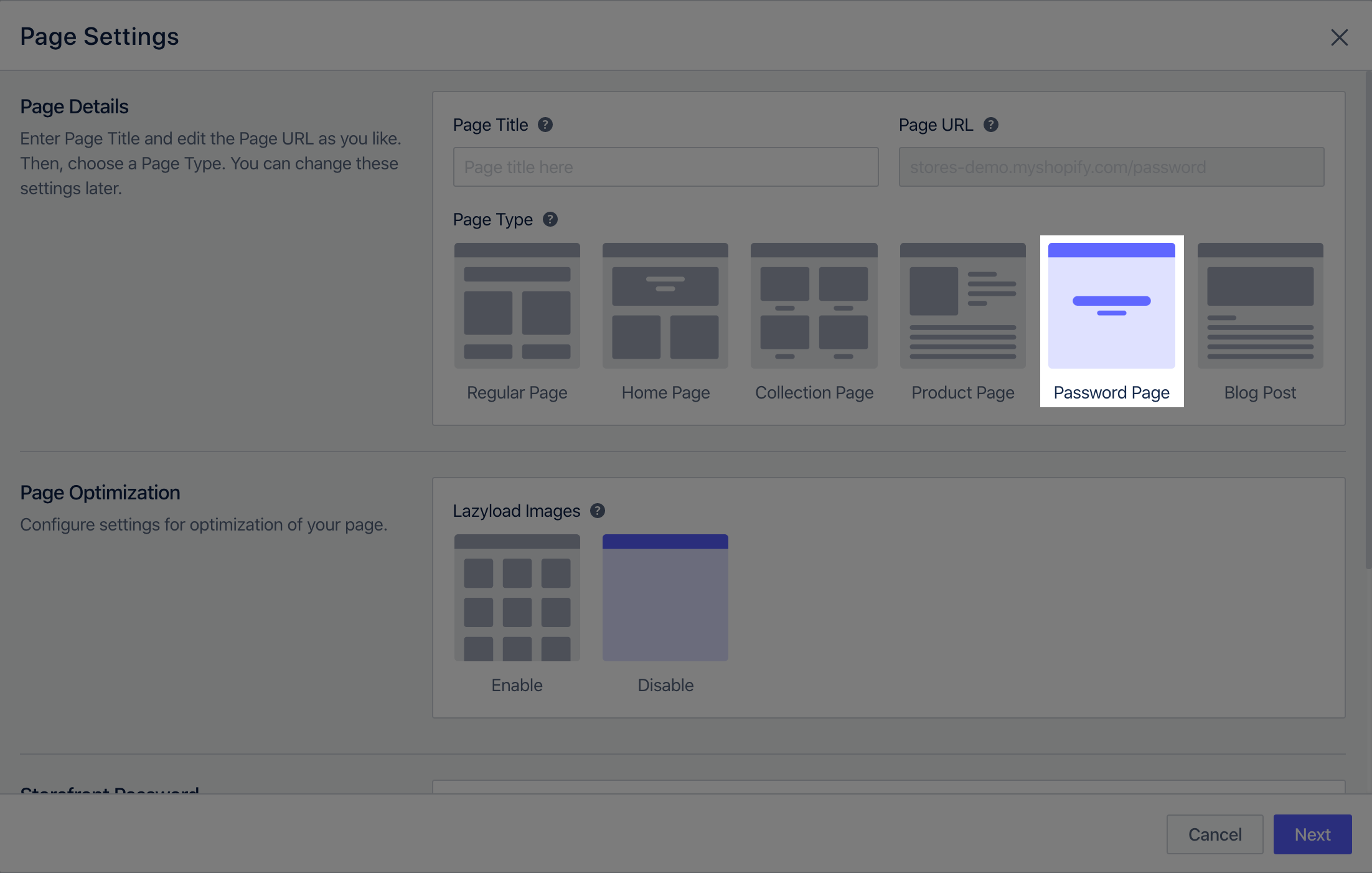Click the 'Configure settings for optimization' description
1372x873 pixels.
click(204, 525)
